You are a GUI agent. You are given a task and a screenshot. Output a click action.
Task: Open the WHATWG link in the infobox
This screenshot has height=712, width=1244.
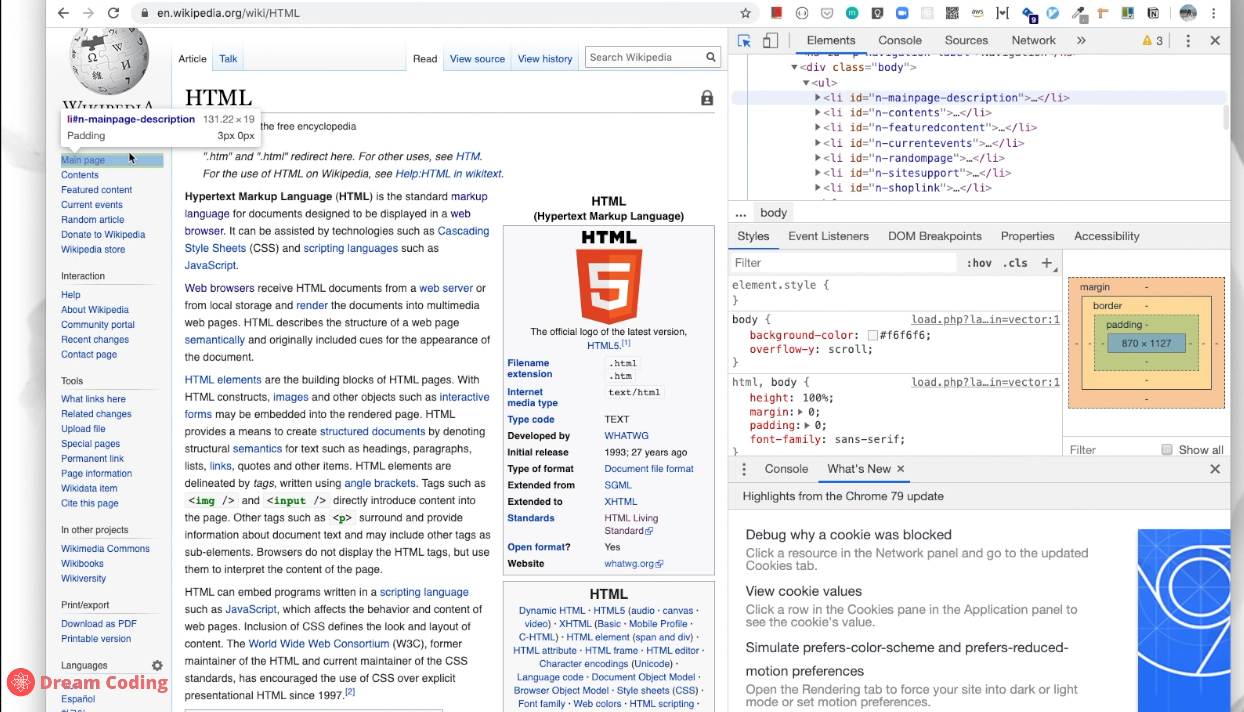pos(626,436)
